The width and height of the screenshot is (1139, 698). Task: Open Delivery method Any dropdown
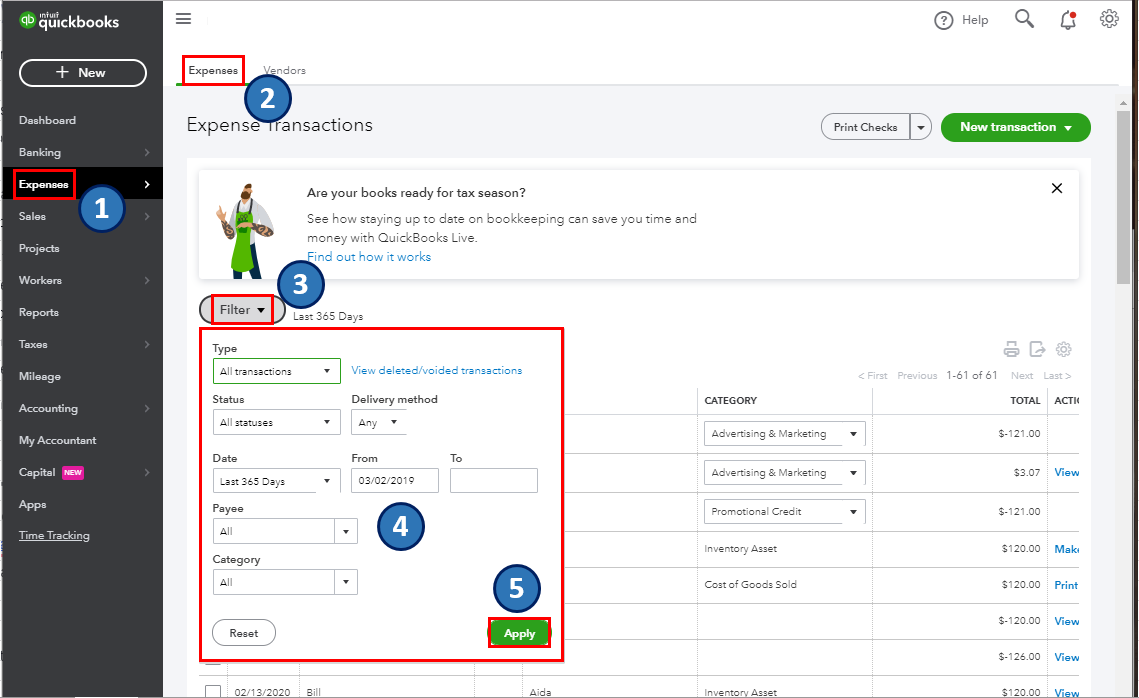[378, 422]
